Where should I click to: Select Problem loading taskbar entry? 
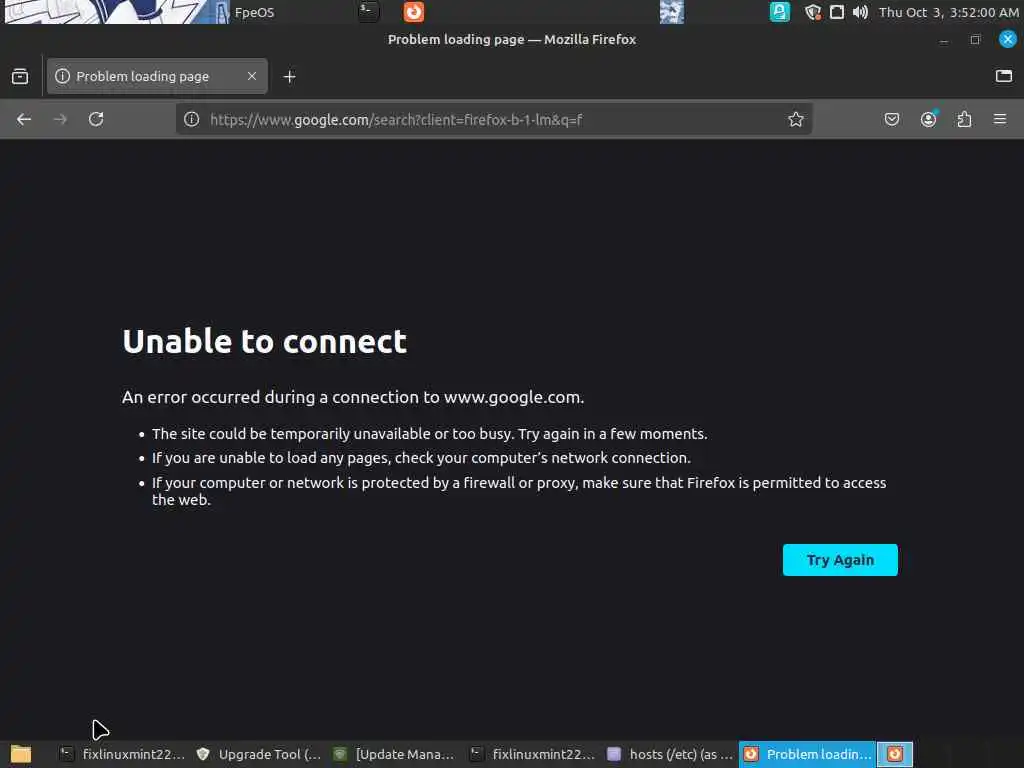[807, 754]
